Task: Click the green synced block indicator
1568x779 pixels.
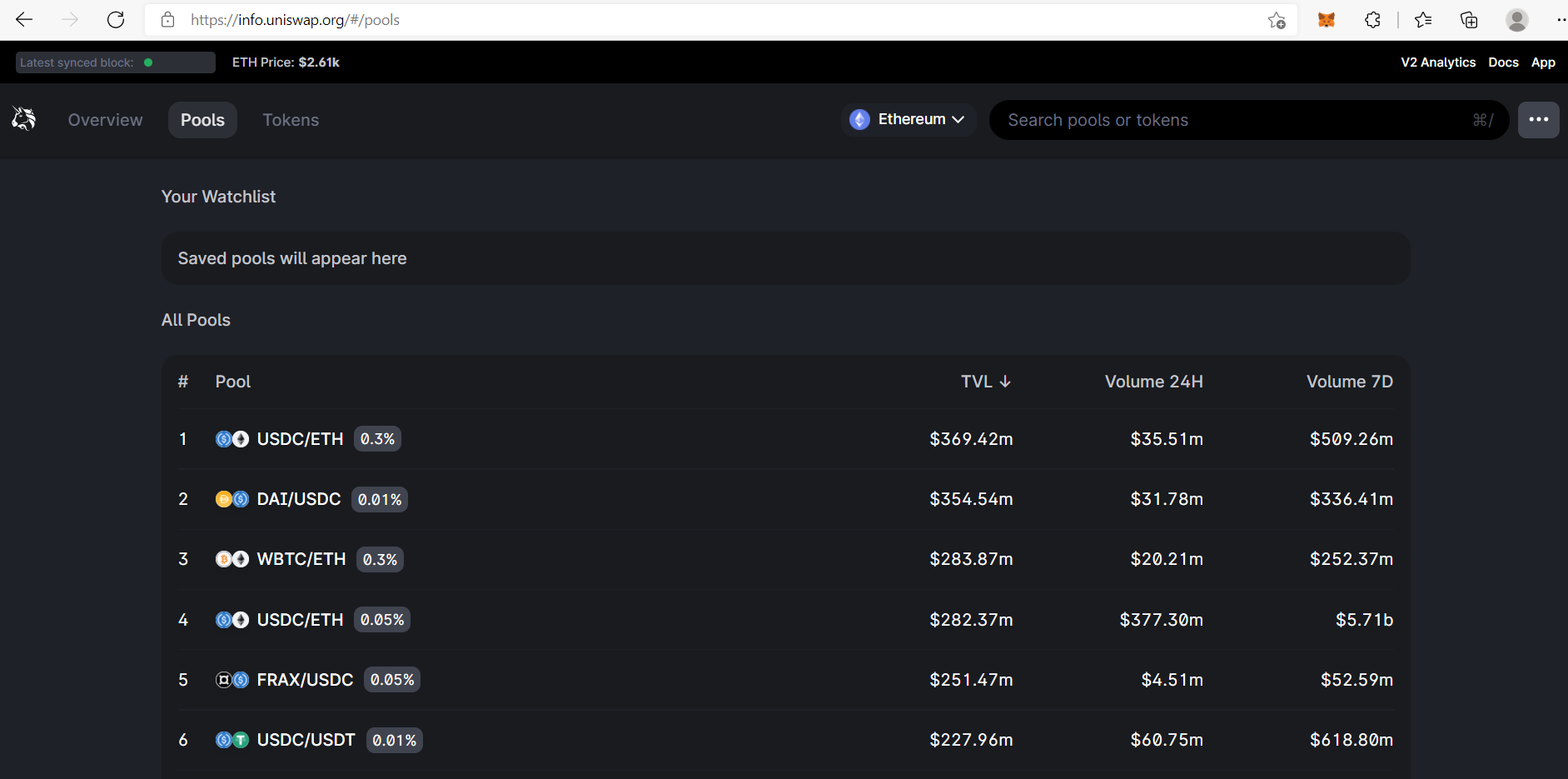Action: pyautogui.click(x=148, y=62)
